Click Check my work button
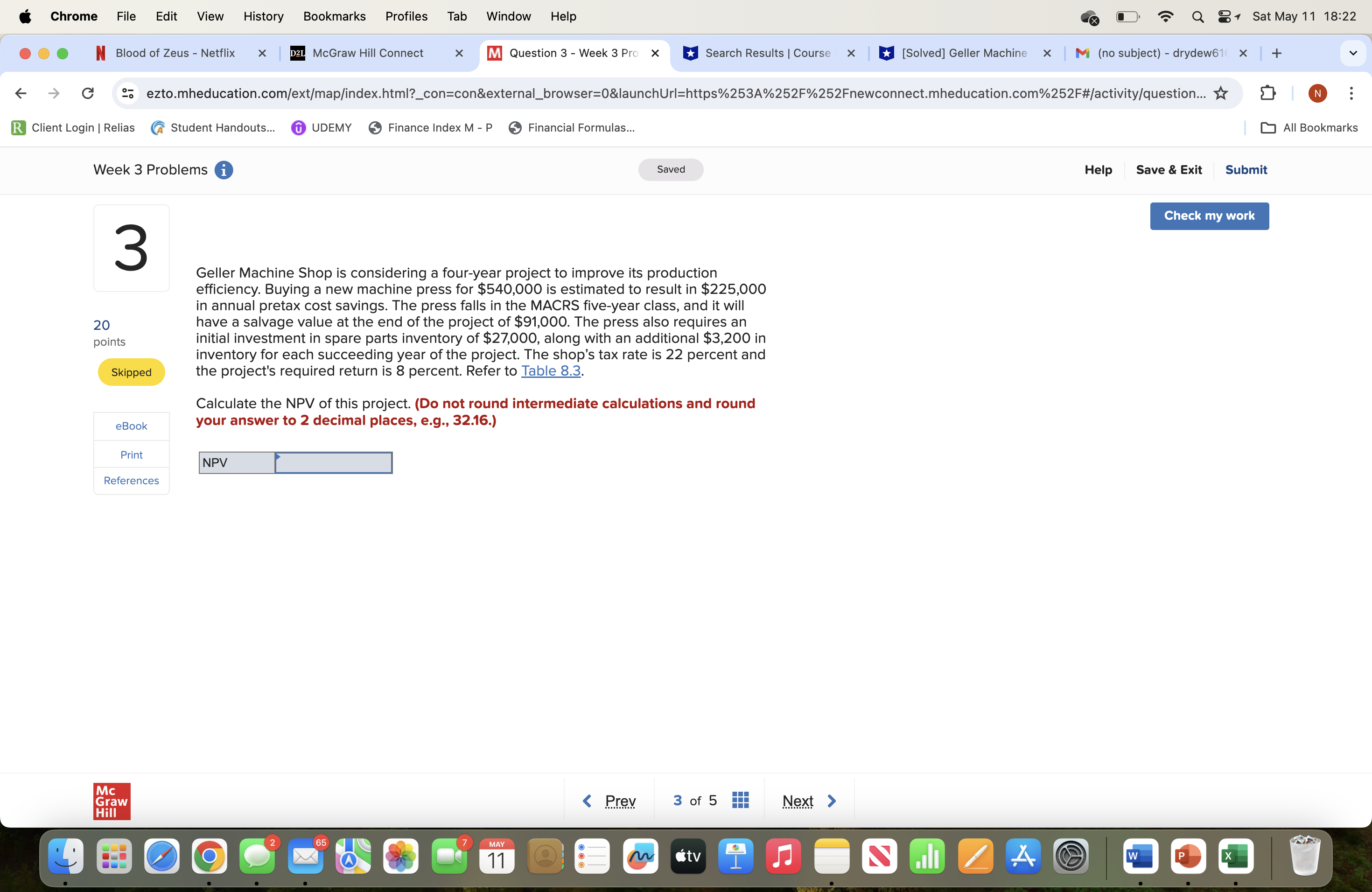Image resolution: width=1372 pixels, height=892 pixels. (x=1209, y=216)
